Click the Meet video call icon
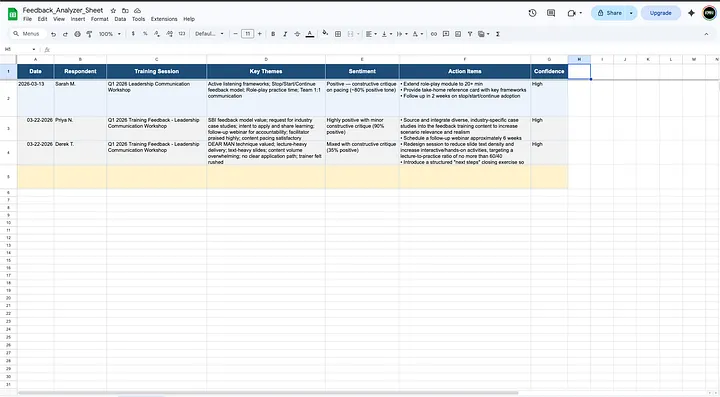 [x=572, y=13]
